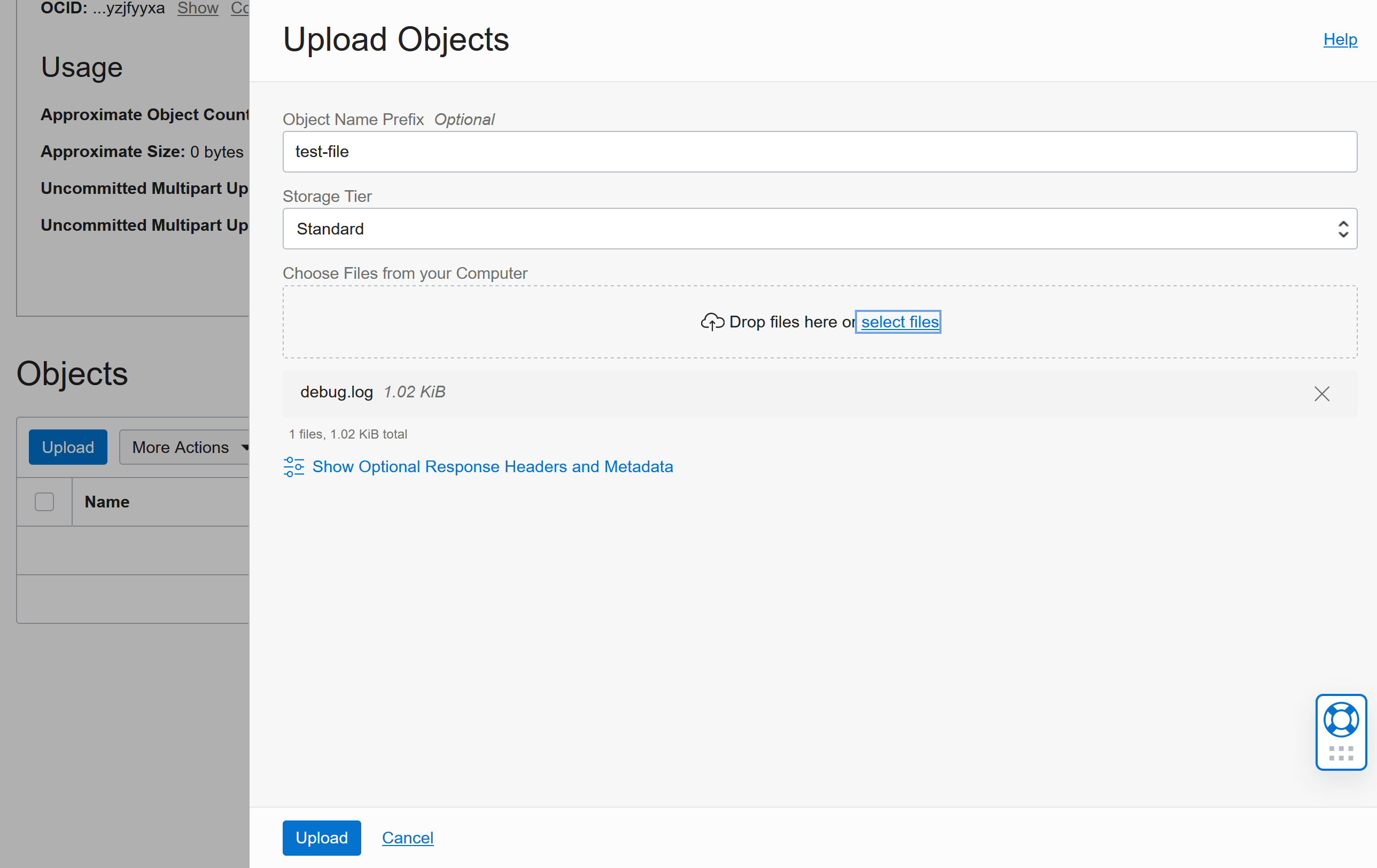The width and height of the screenshot is (1377, 868).
Task: Open the Help link
Action: point(1340,40)
